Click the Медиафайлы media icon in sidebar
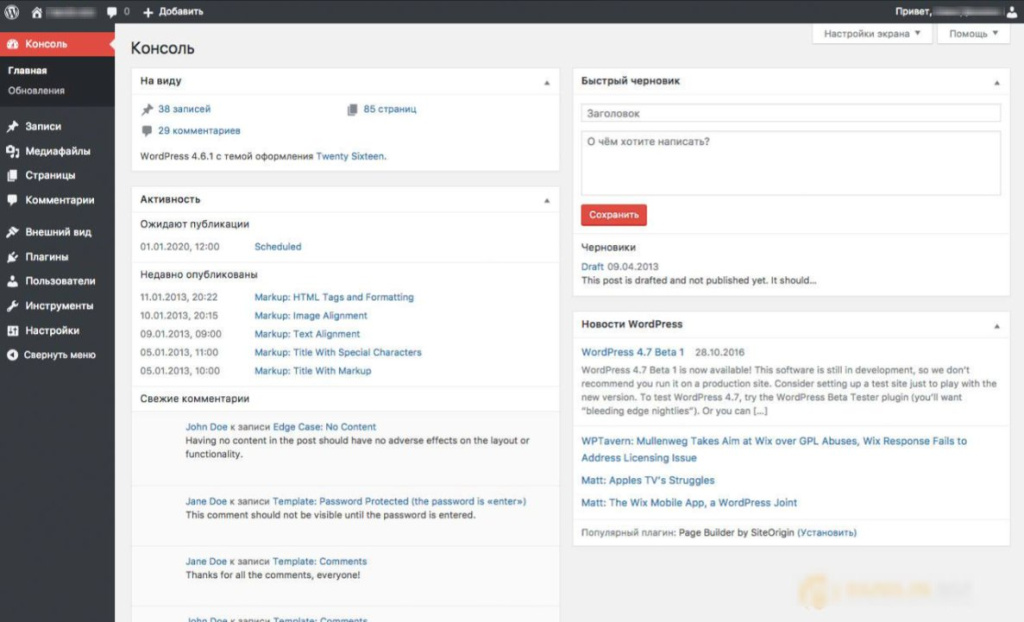The height and width of the screenshot is (622, 1024). tap(12, 151)
